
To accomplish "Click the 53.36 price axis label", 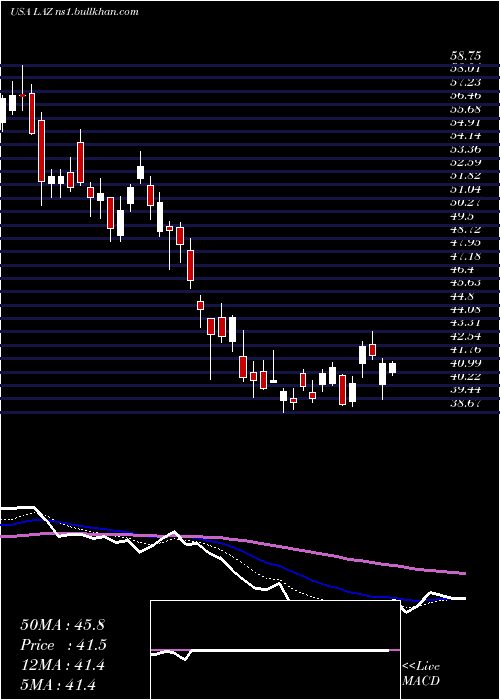I will coord(465,149).
